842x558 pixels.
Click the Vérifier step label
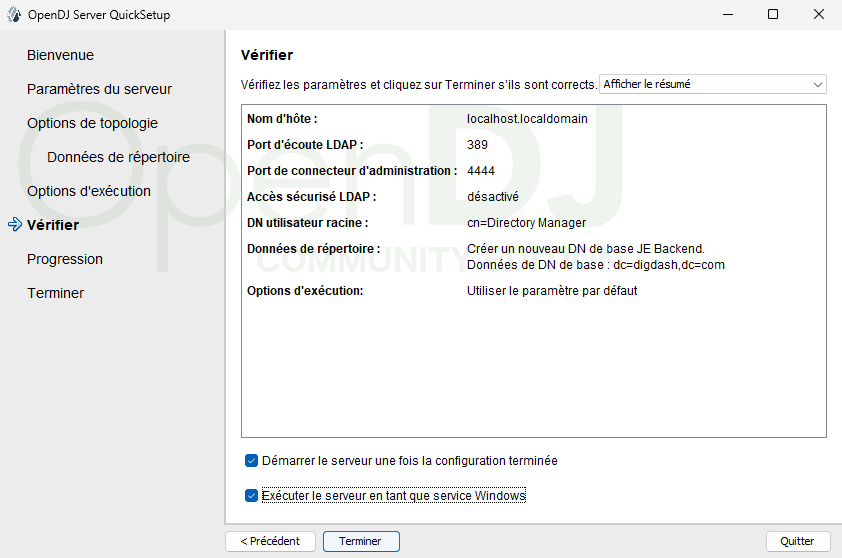pyautogui.click(x=53, y=225)
